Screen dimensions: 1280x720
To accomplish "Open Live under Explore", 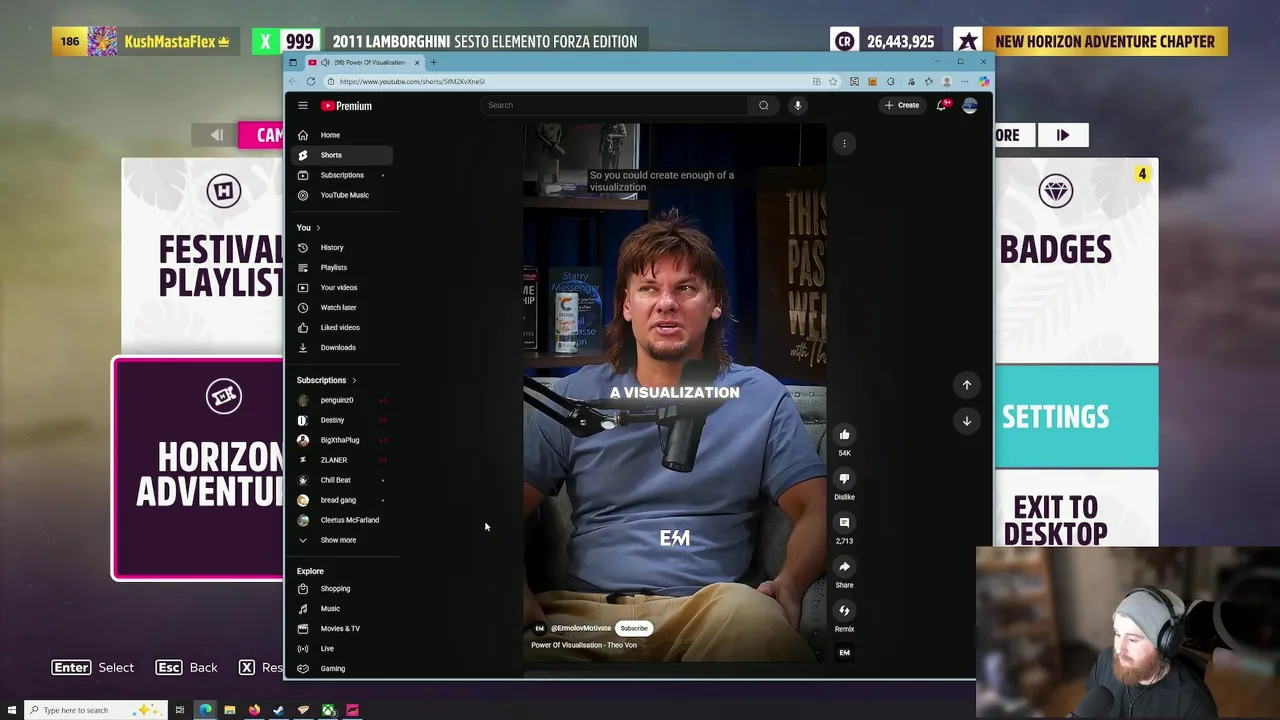I will 342,648.
